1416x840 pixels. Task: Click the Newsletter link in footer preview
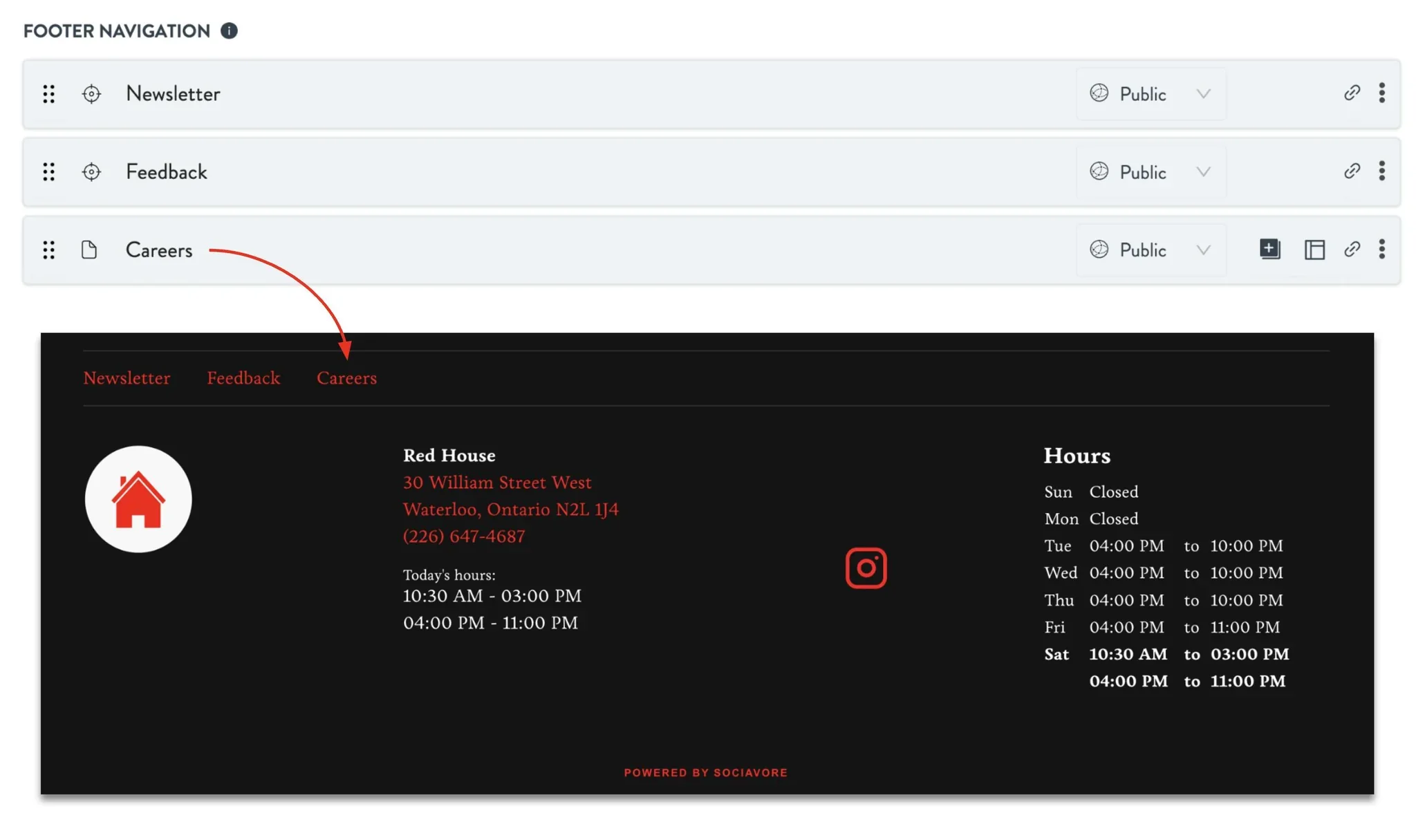pos(127,378)
